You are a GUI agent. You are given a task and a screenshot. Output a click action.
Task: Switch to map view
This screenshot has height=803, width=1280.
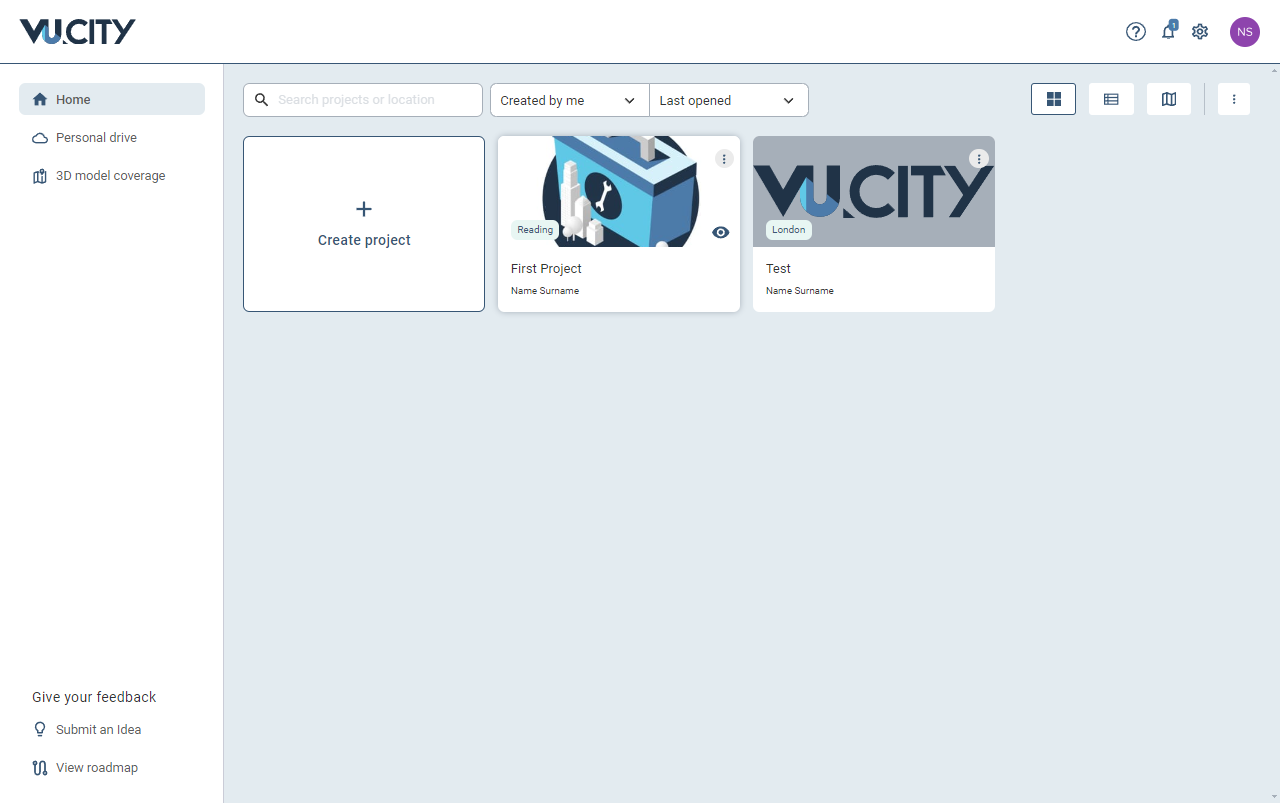pos(1169,99)
